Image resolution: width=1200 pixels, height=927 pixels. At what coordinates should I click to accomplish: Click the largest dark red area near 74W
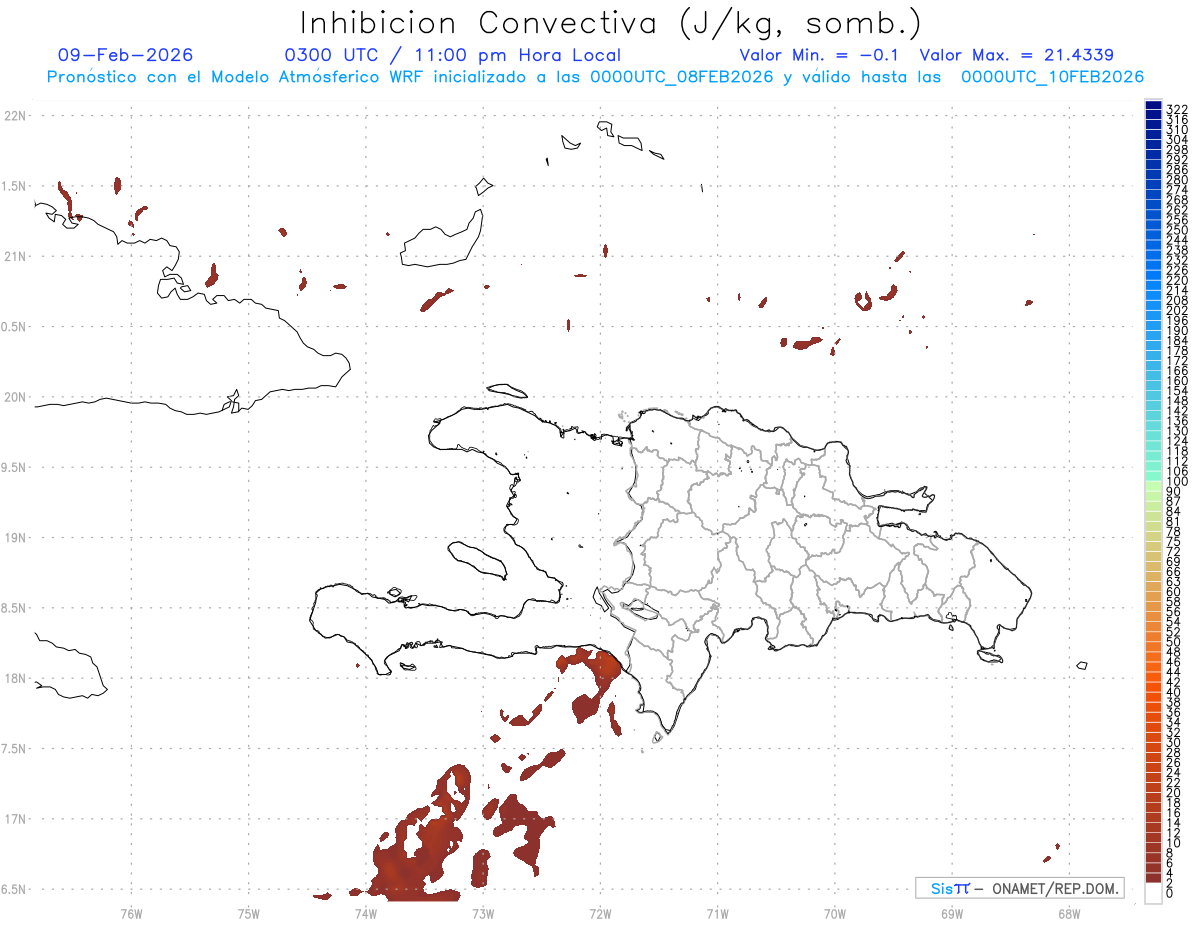pyautogui.click(x=423, y=845)
